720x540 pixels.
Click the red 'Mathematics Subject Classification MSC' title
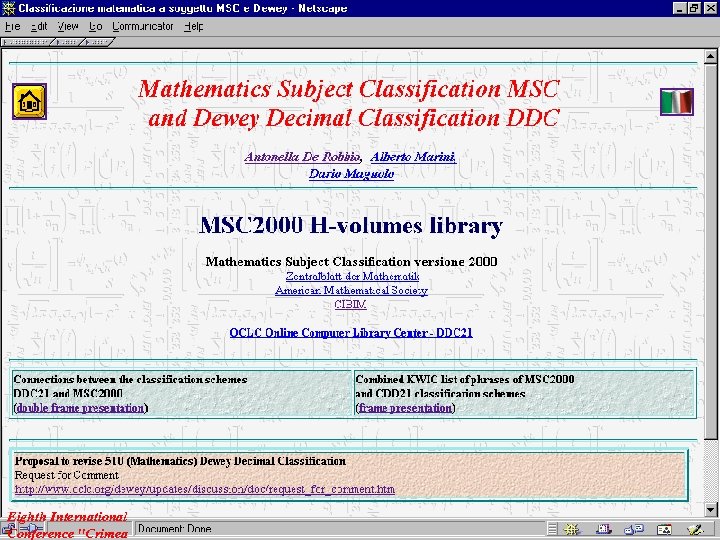349,89
